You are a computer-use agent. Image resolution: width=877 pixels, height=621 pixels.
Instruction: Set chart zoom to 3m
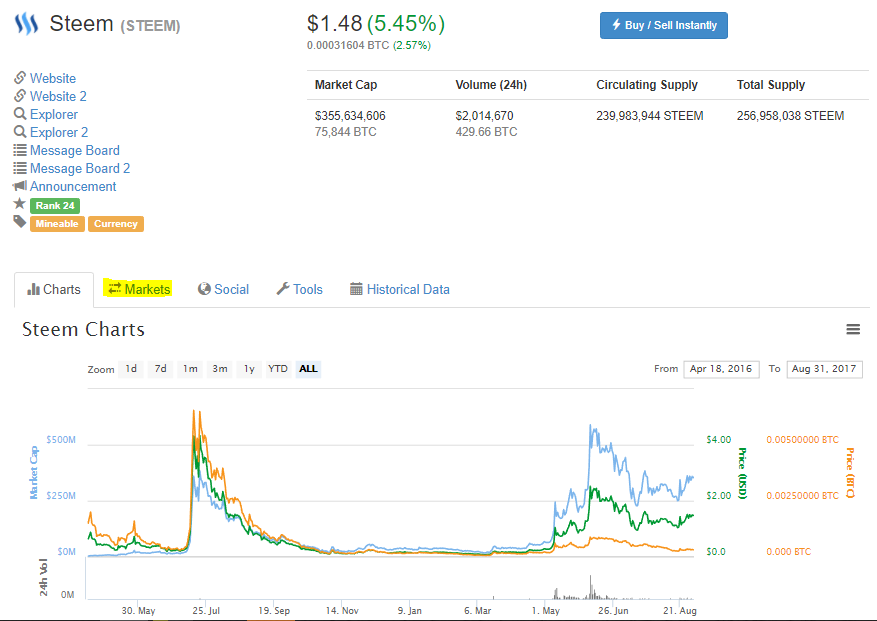pyautogui.click(x=220, y=369)
